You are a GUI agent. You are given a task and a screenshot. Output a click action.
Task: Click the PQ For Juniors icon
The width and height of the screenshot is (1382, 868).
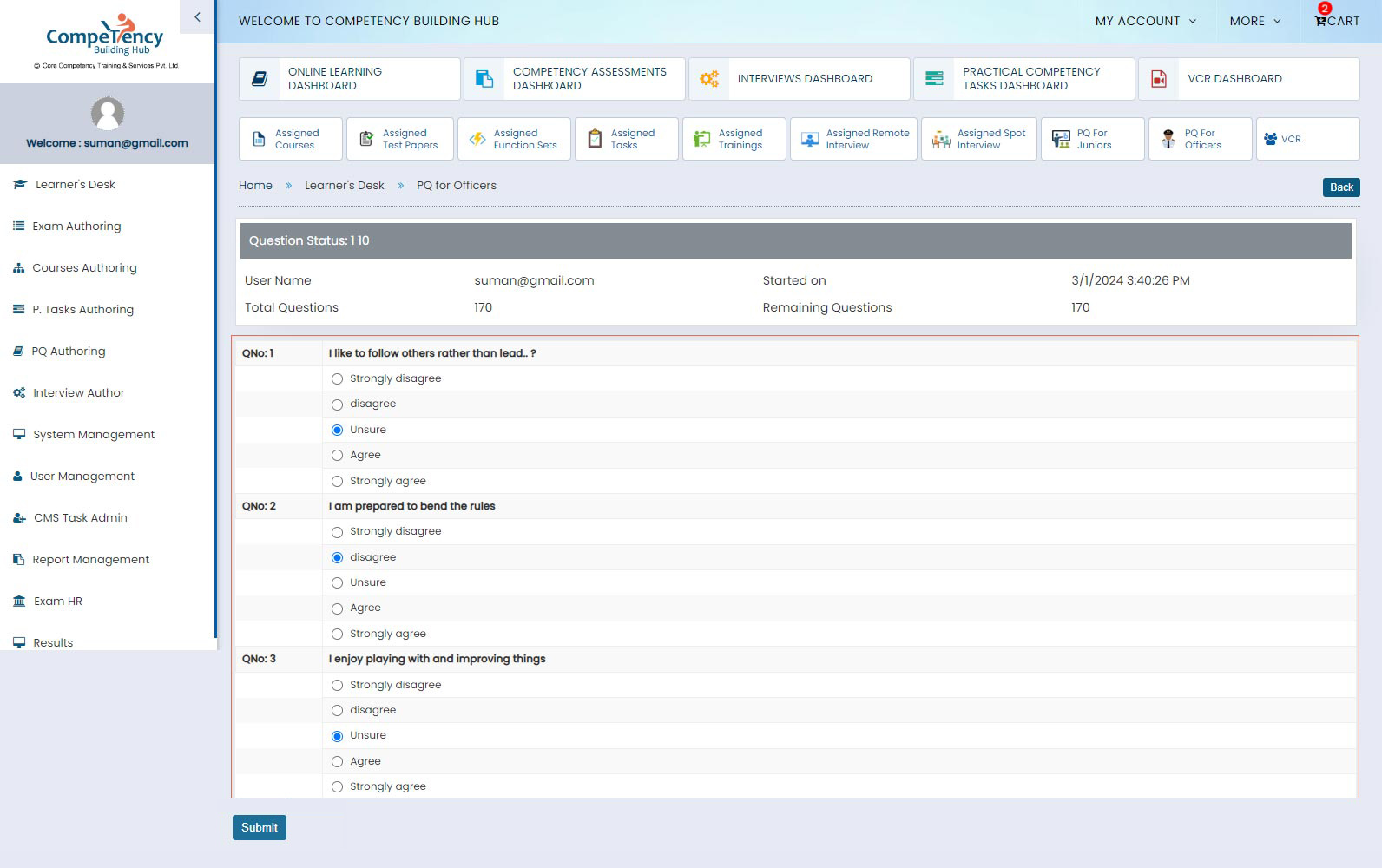[x=1061, y=139]
